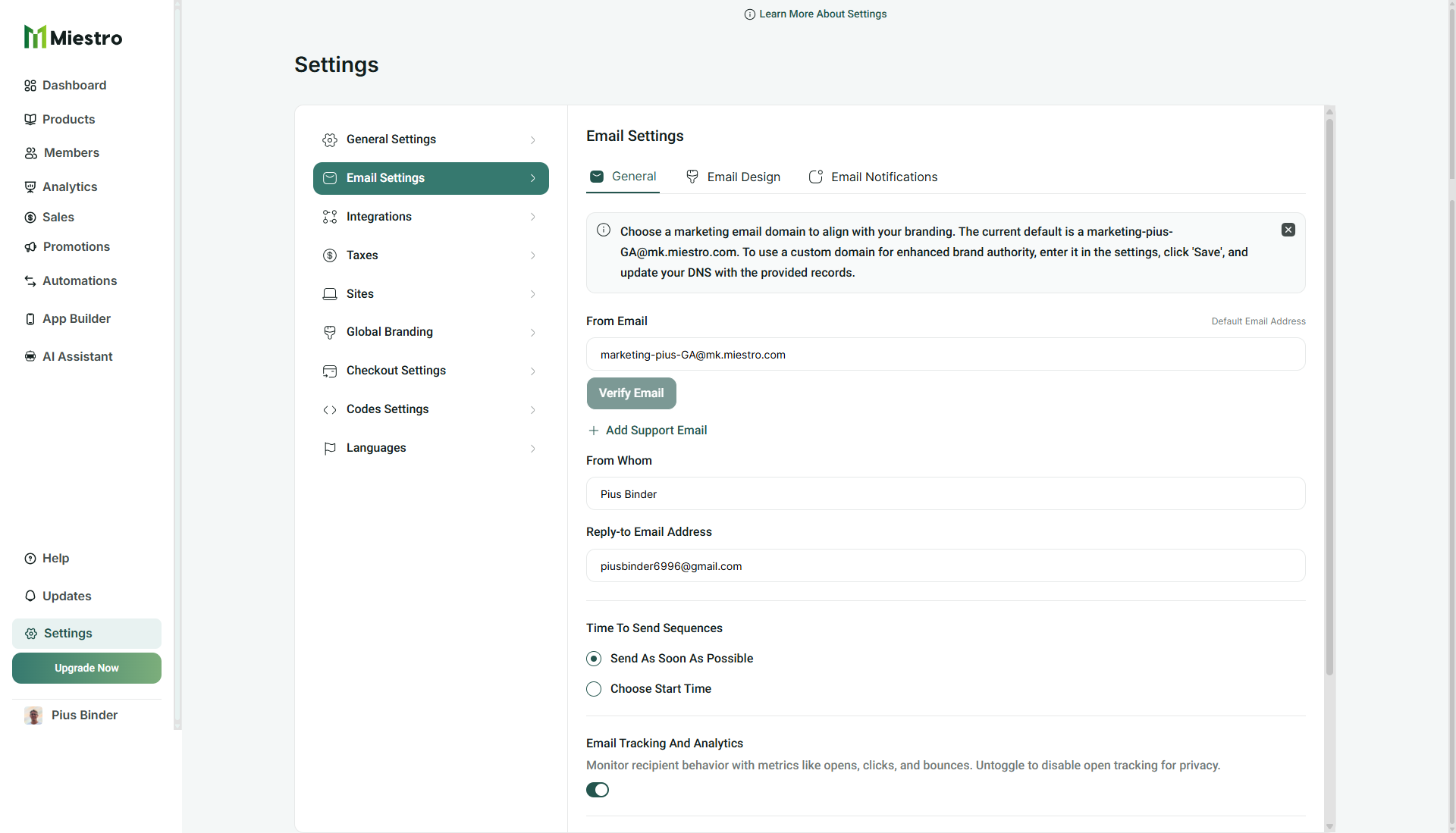
Task: Click the settings panel vertical scrollbar
Action: pyautogui.click(x=1329, y=394)
